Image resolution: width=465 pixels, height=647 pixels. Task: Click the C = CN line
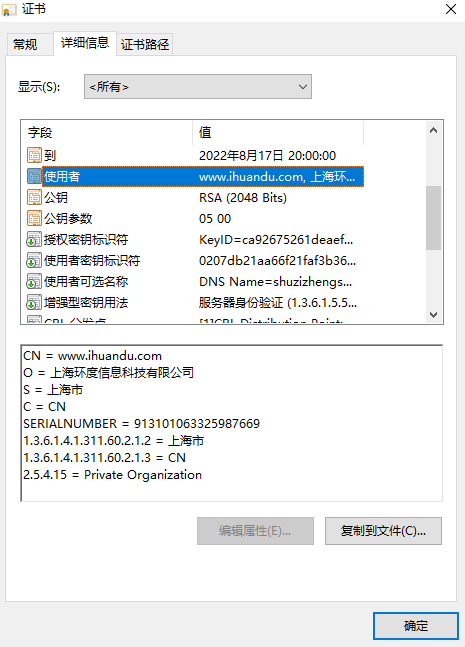(x=44, y=406)
